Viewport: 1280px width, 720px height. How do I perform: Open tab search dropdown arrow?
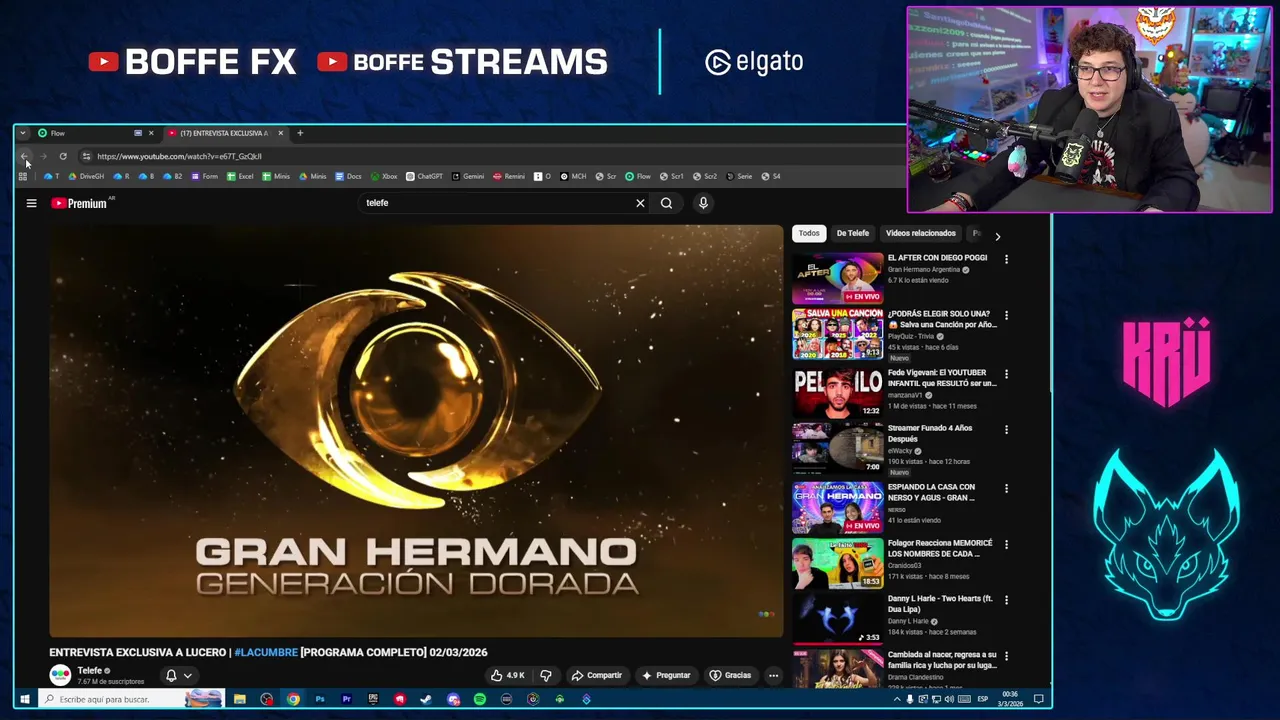(22, 133)
